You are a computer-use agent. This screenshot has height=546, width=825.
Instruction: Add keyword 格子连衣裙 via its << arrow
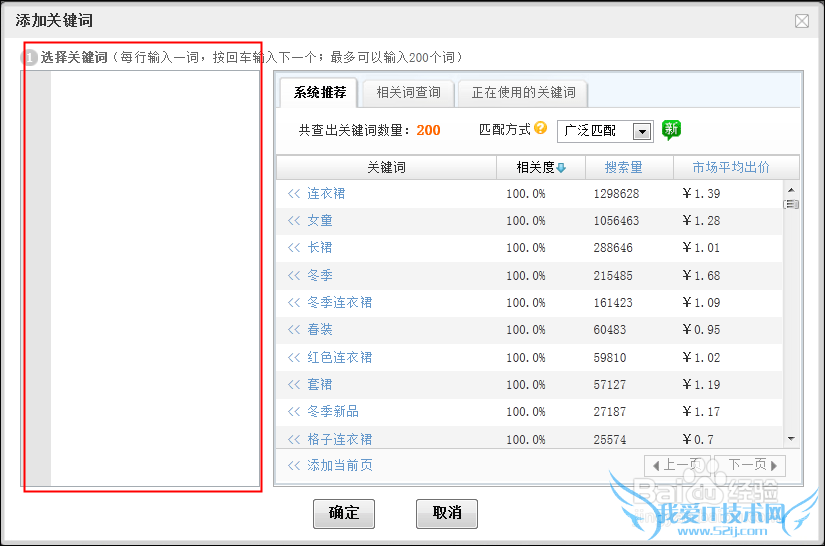click(x=294, y=439)
